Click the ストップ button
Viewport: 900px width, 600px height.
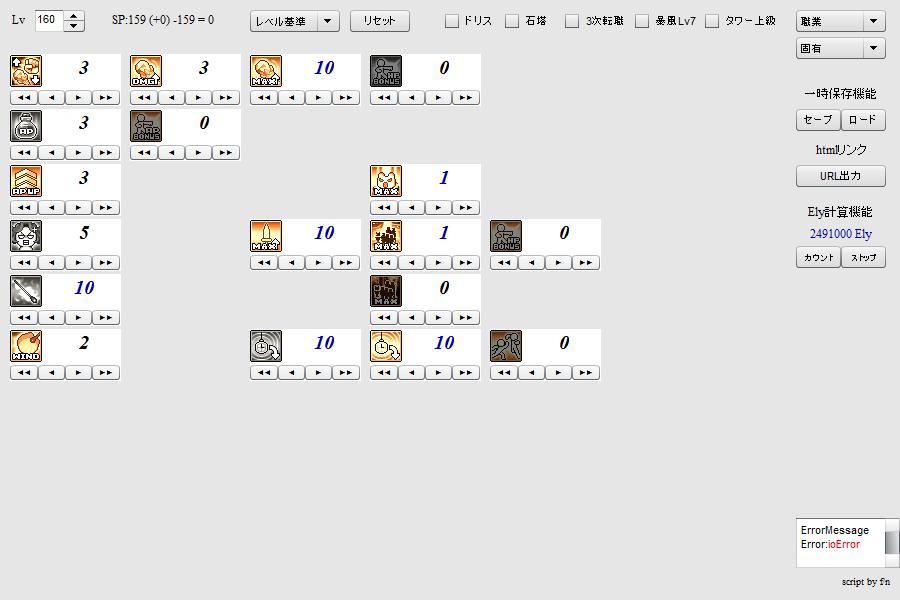tap(863, 257)
